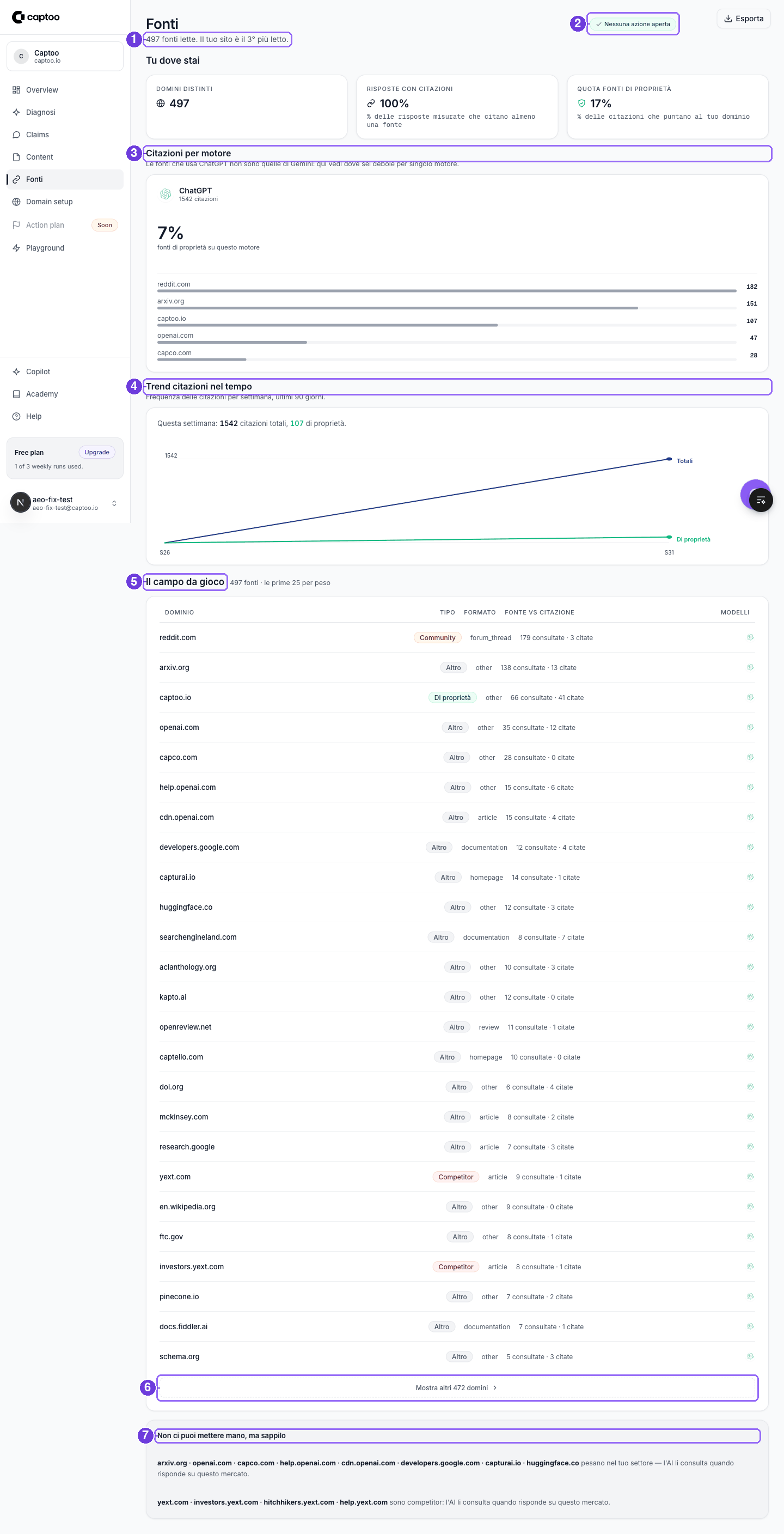Select the Domain setup globe icon
Viewport: 784px width, 1534px height.
(16, 202)
